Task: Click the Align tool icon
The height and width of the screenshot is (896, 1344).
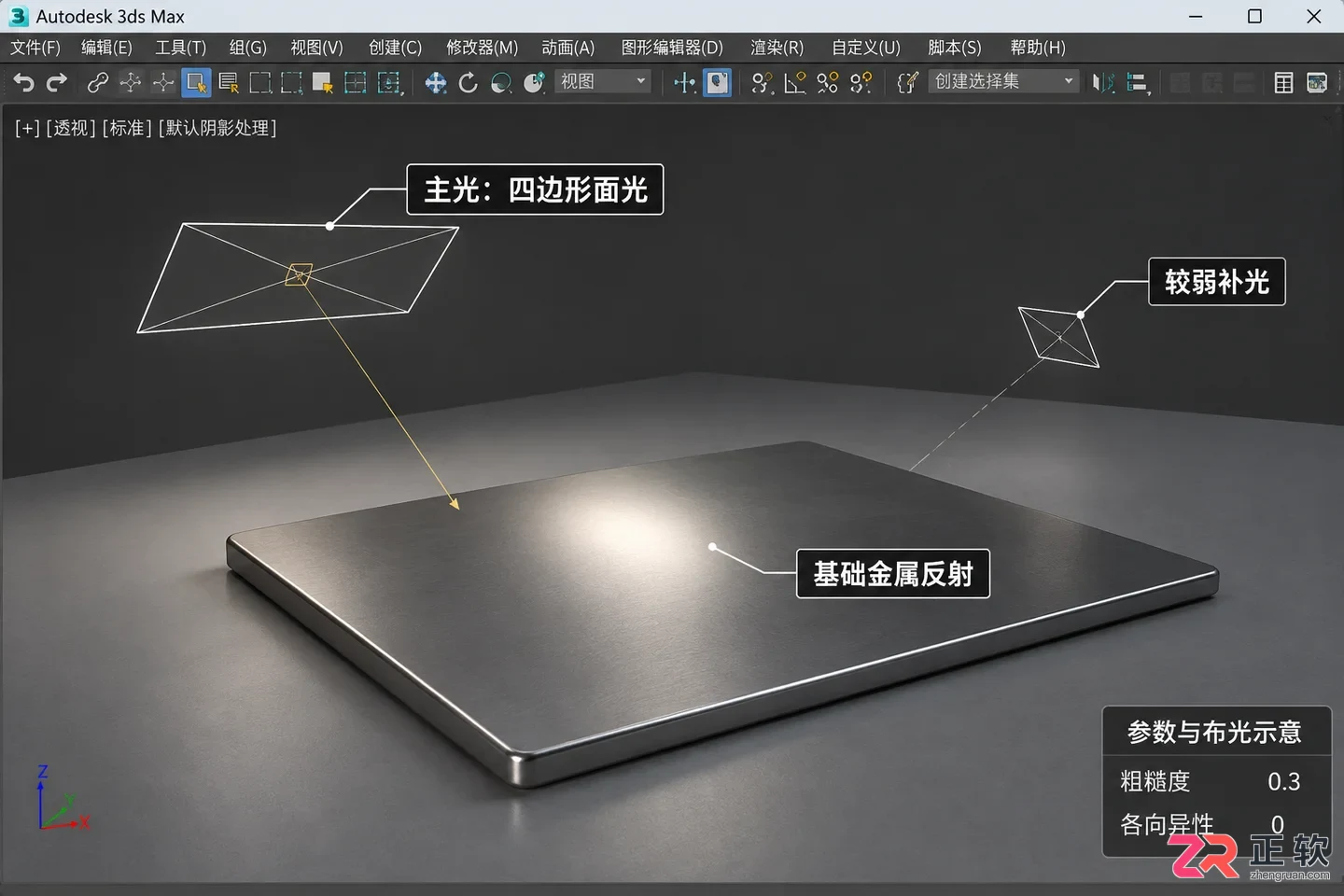Action: pos(1137,83)
